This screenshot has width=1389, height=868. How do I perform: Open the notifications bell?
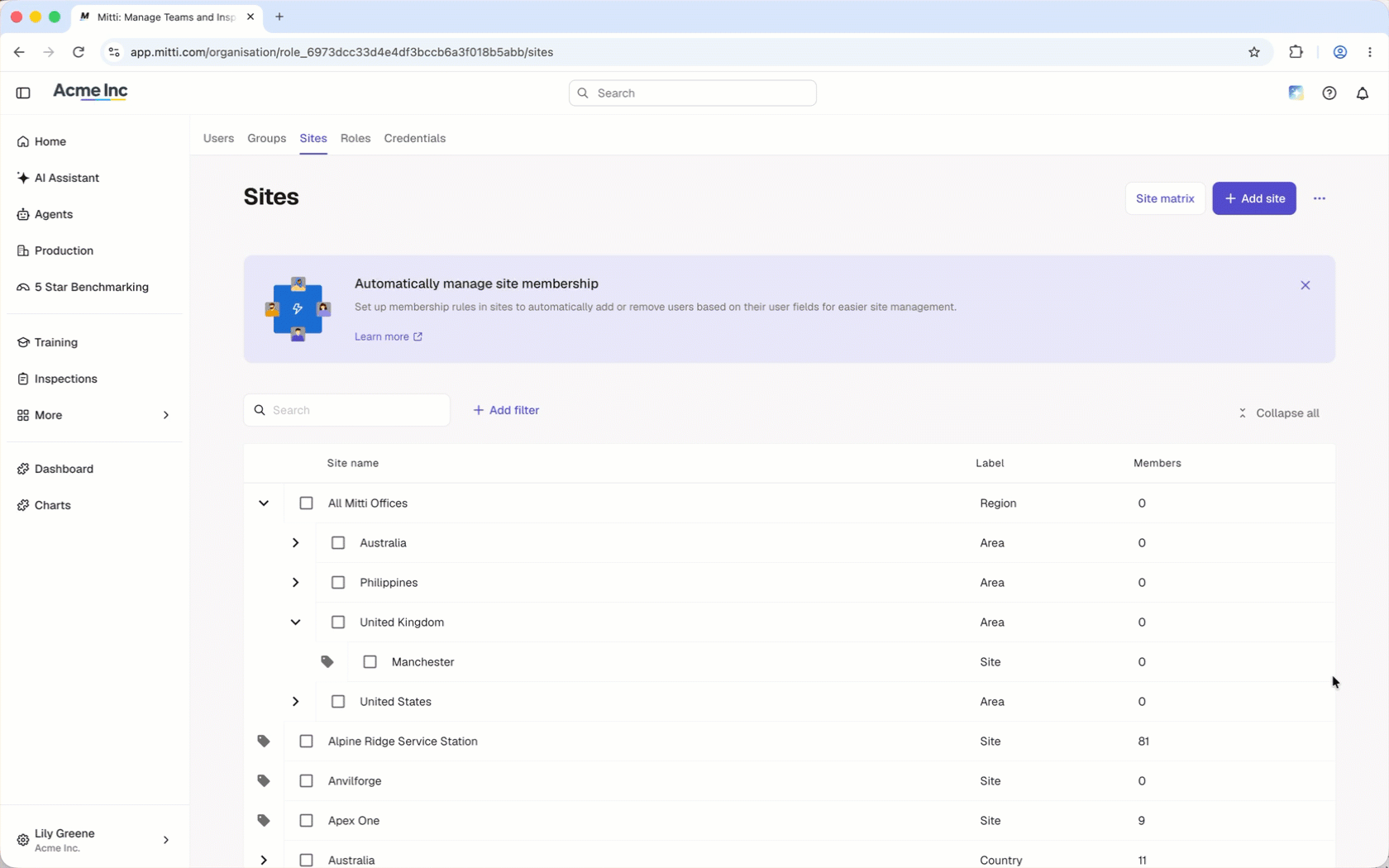(x=1363, y=93)
